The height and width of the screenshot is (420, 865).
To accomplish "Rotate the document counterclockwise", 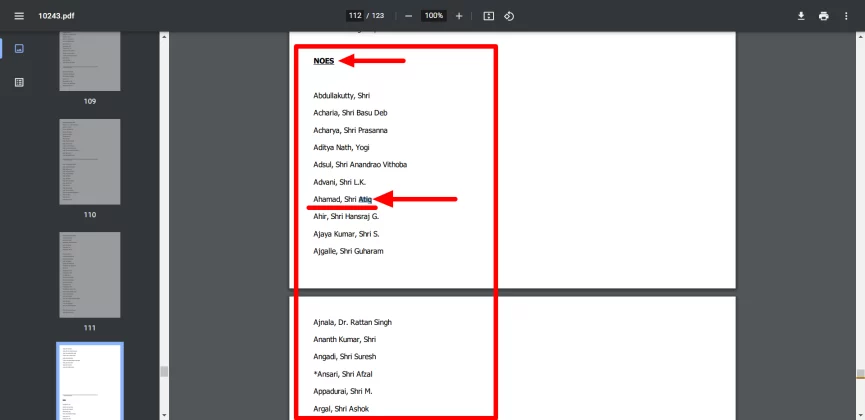I will [x=509, y=16].
